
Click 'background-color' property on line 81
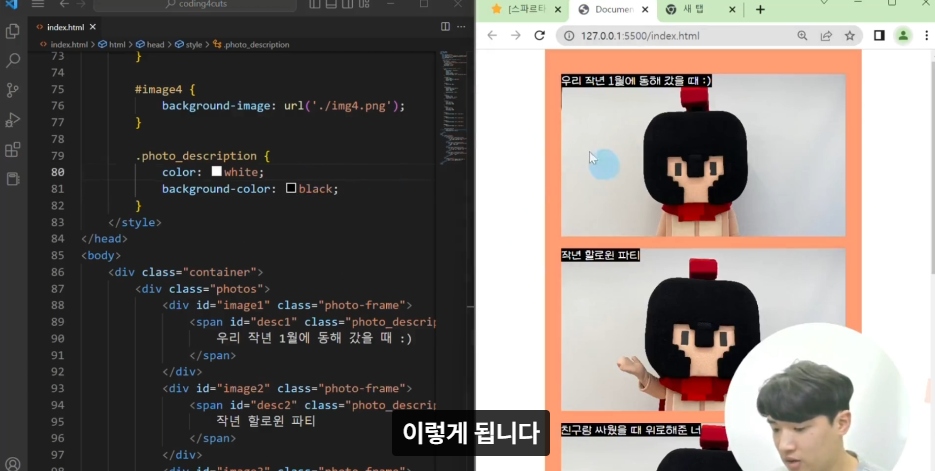[216, 189]
